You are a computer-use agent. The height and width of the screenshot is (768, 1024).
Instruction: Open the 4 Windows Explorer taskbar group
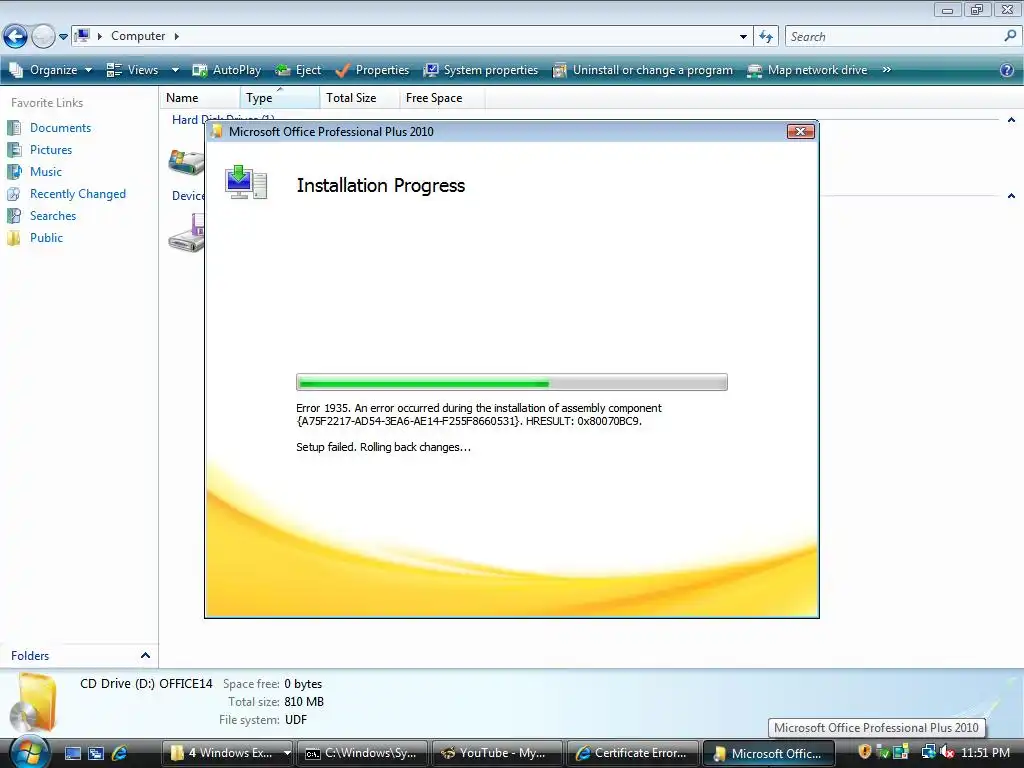[x=227, y=753]
